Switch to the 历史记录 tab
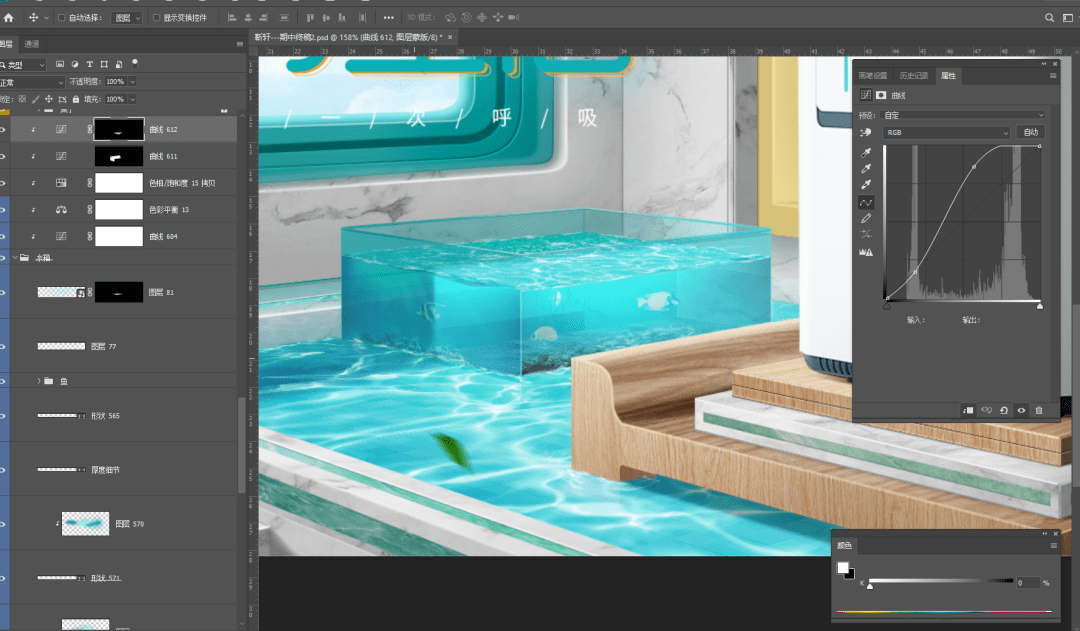Image resolution: width=1080 pixels, height=631 pixels. 914,76
